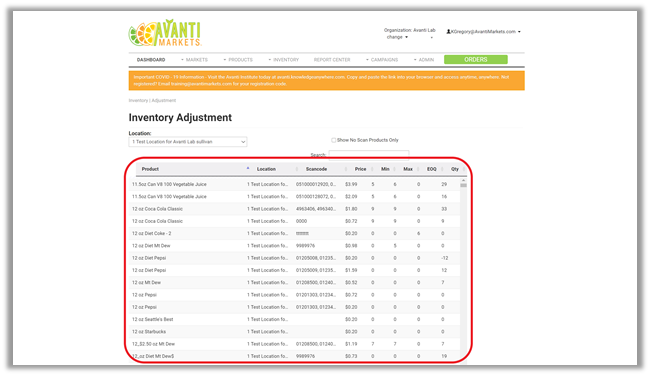
Task: Select the 12 oz Coca Cola Classic $1.80 row
Action: coord(294,209)
